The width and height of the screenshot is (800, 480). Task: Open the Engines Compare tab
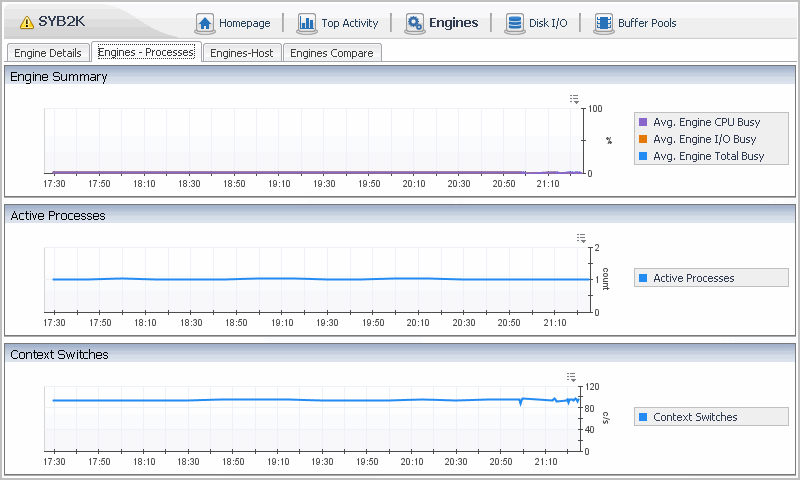click(331, 53)
